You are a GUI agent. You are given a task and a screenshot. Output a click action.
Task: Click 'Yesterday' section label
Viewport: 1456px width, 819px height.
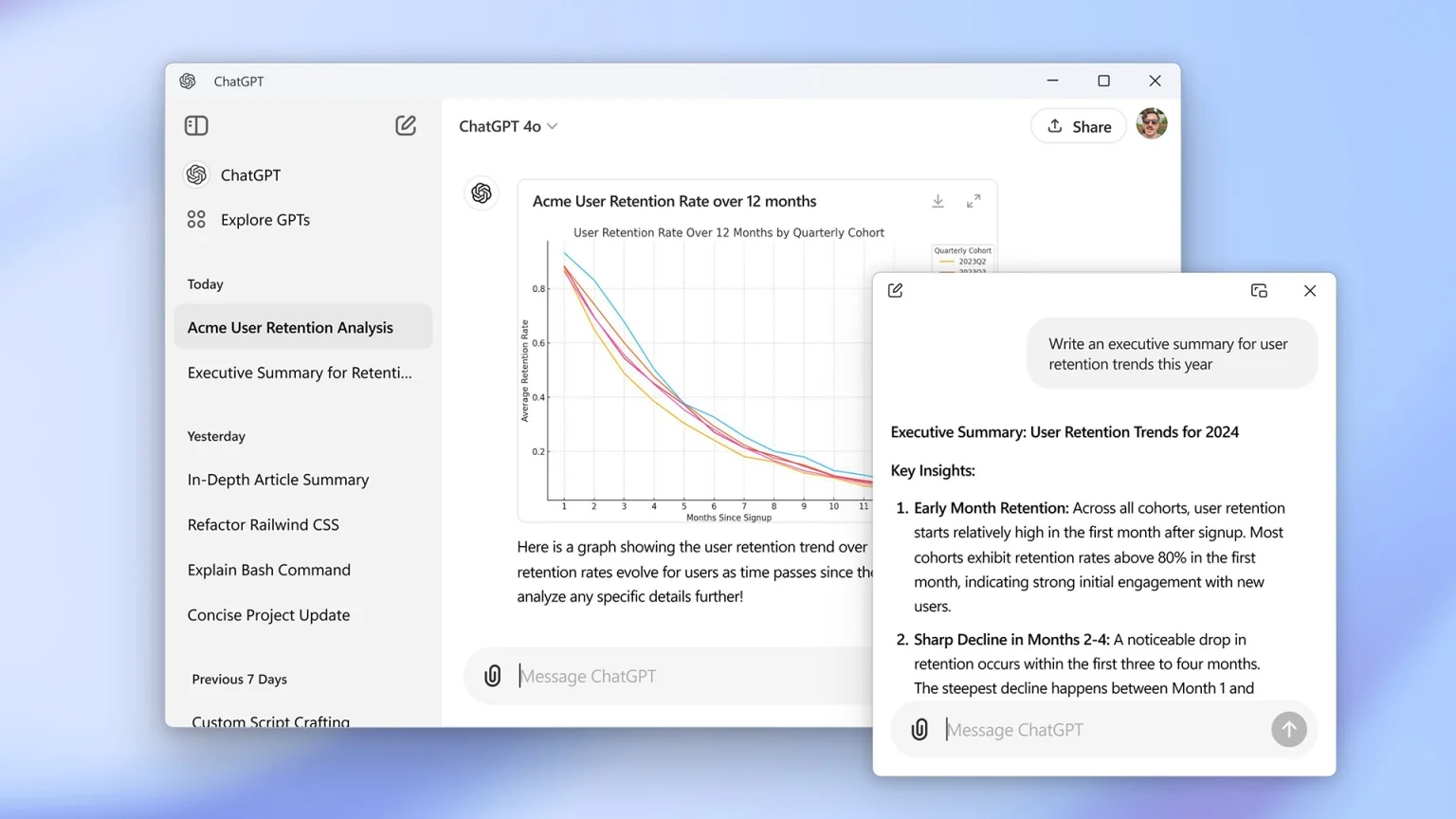click(x=216, y=436)
